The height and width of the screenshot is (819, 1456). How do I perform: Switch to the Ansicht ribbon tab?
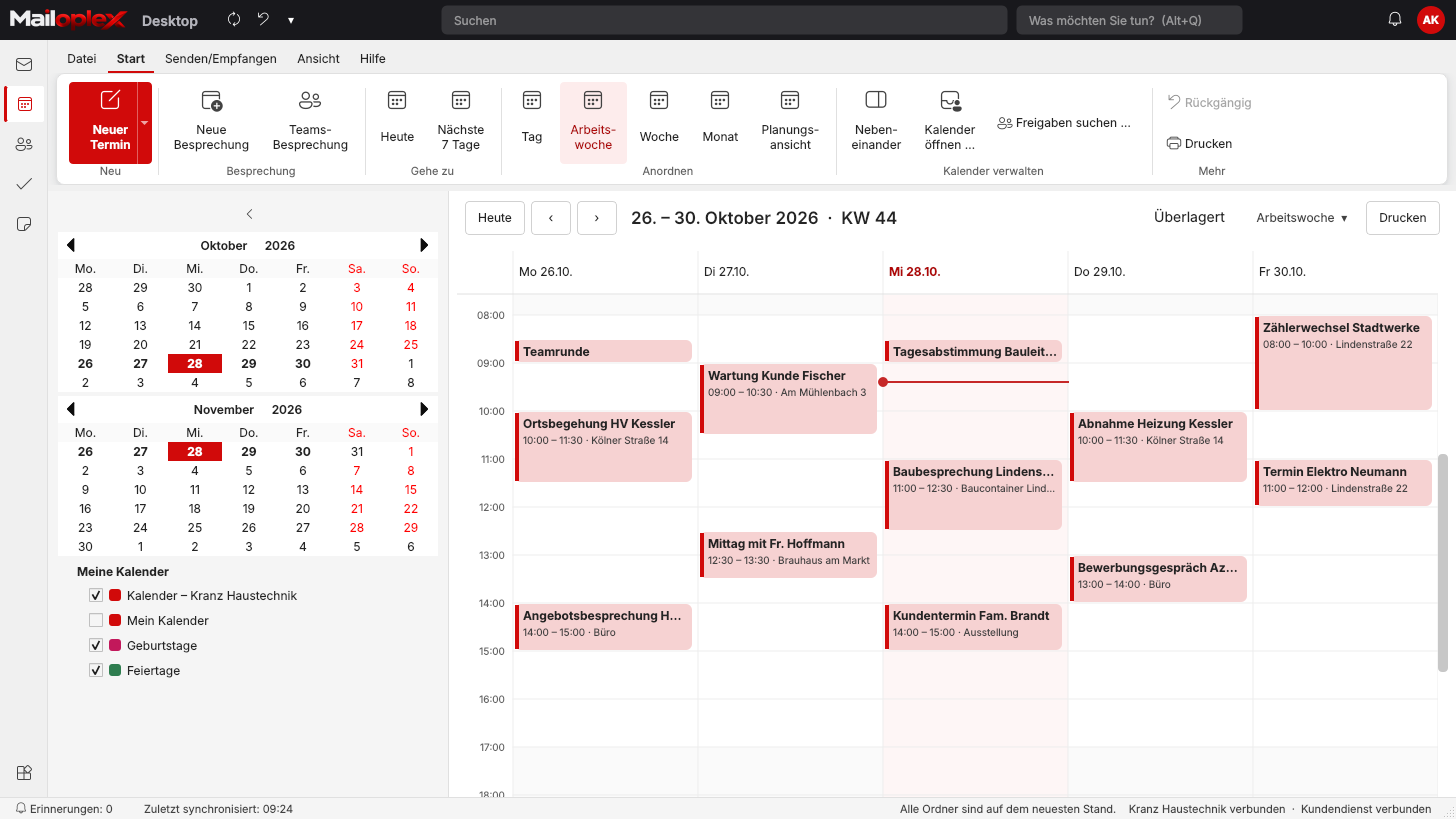click(x=318, y=59)
